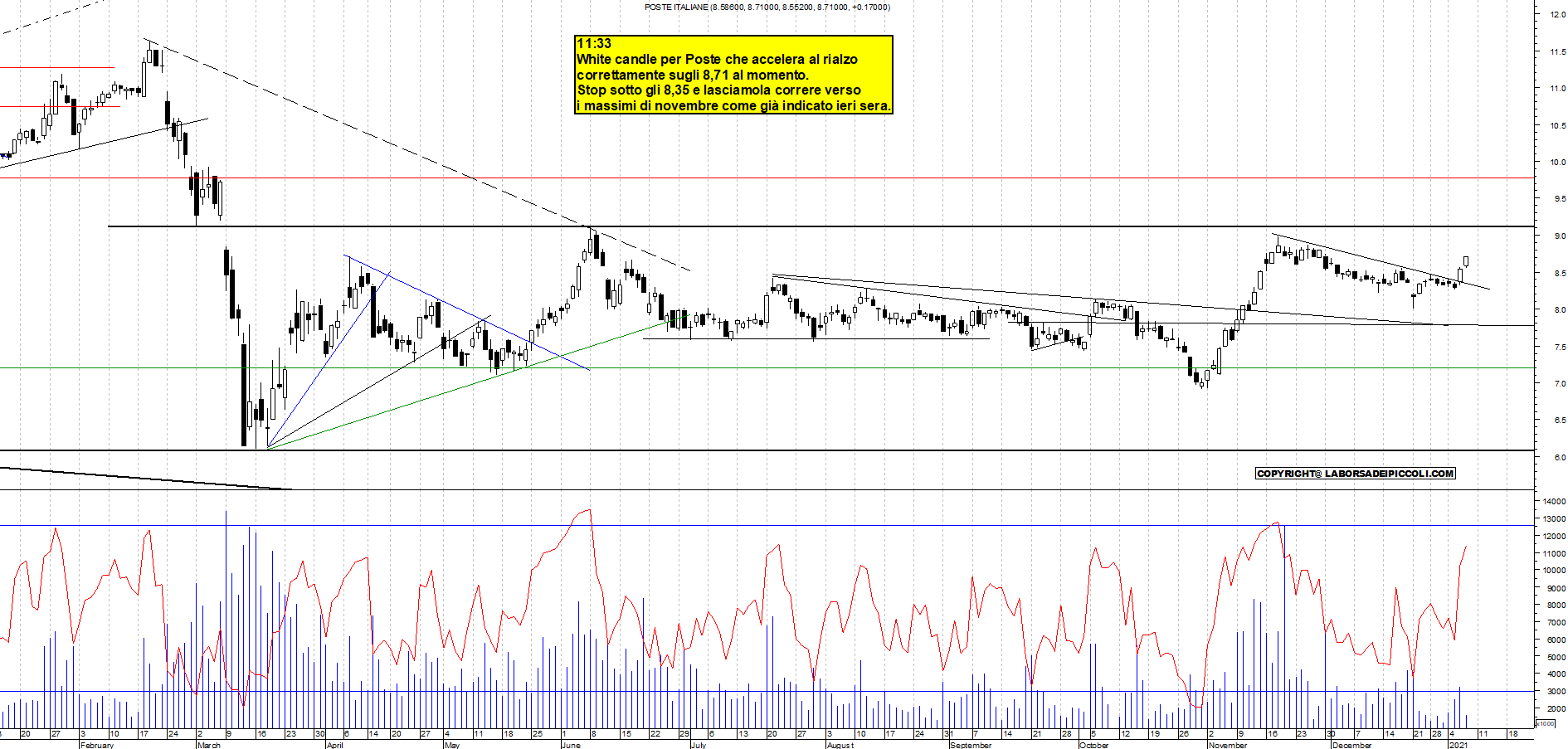Viewport: 1568px width, 749px height.
Task: Click the 9.0 price axis label
Action: click(1560, 236)
